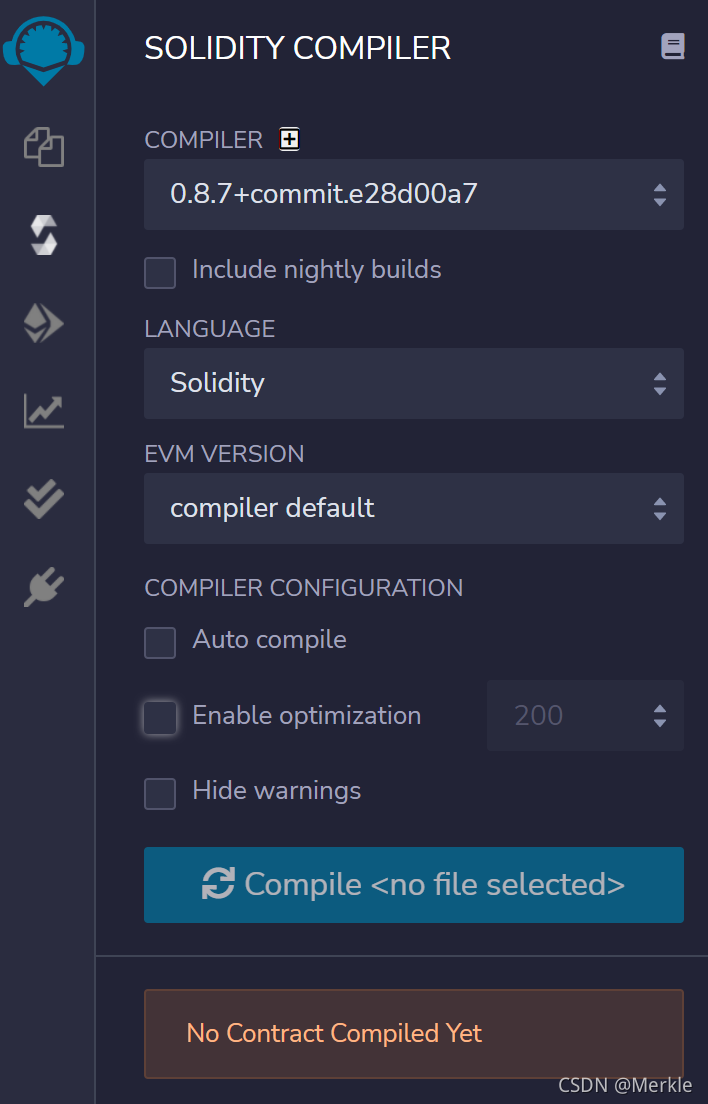Image resolution: width=708 pixels, height=1104 pixels.
Task: Expand the Language Solidity dropdown
Action: (414, 383)
